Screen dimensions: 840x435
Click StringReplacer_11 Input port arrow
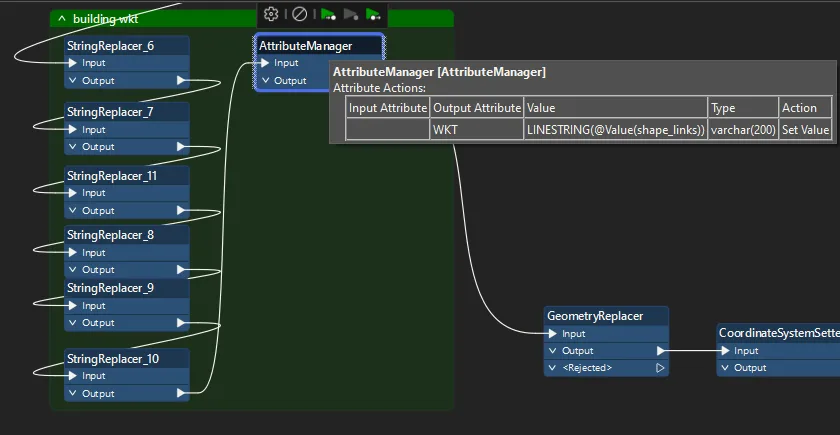click(73, 193)
